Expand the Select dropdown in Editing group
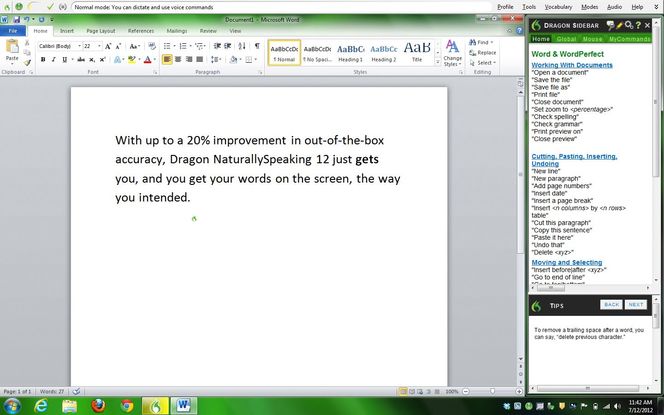 point(484,62)
